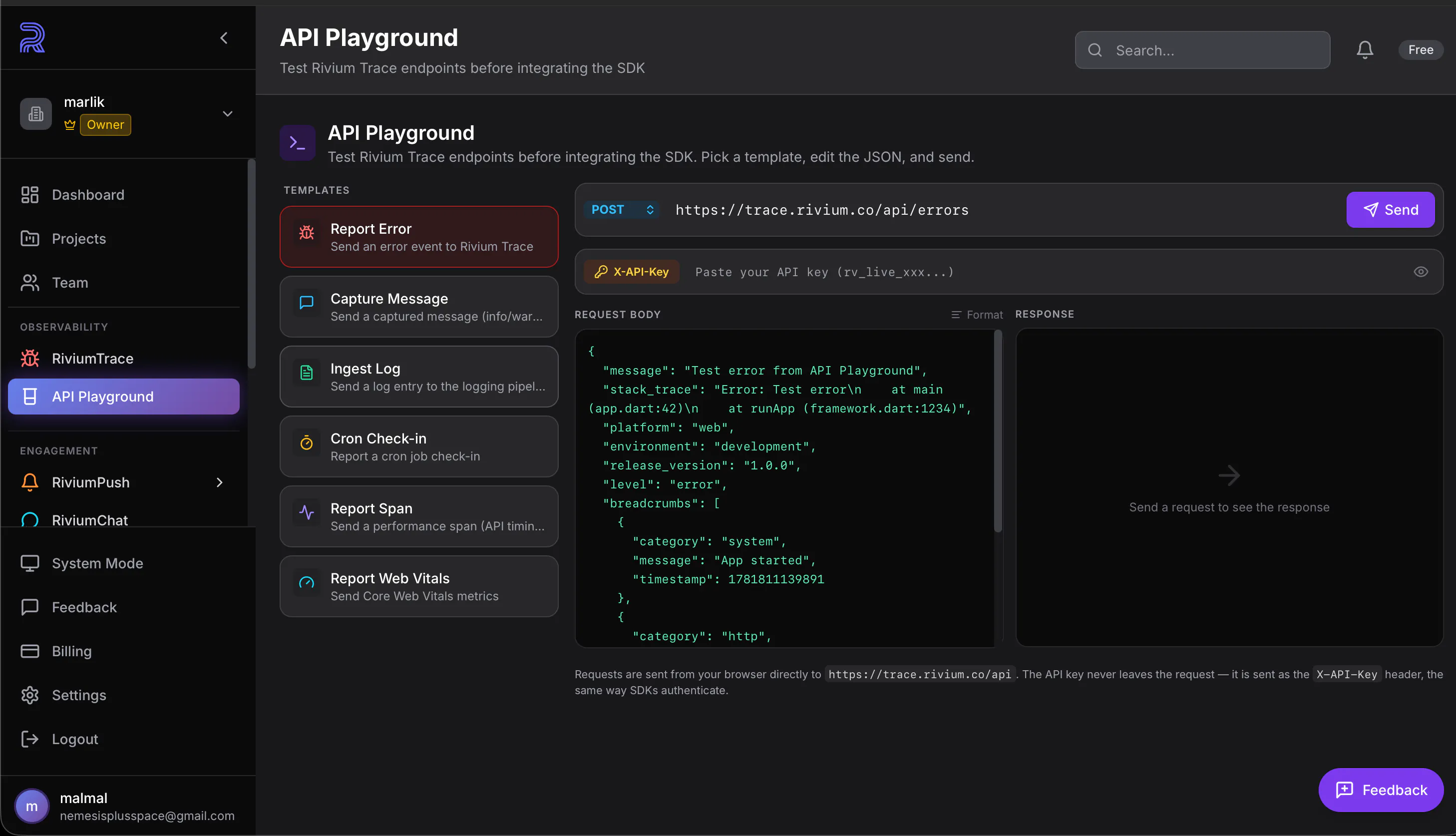The width and height of the screenshot is (1456, 836).
Task: Open the marlik organization switcher chevron
Action: (228, 114)
